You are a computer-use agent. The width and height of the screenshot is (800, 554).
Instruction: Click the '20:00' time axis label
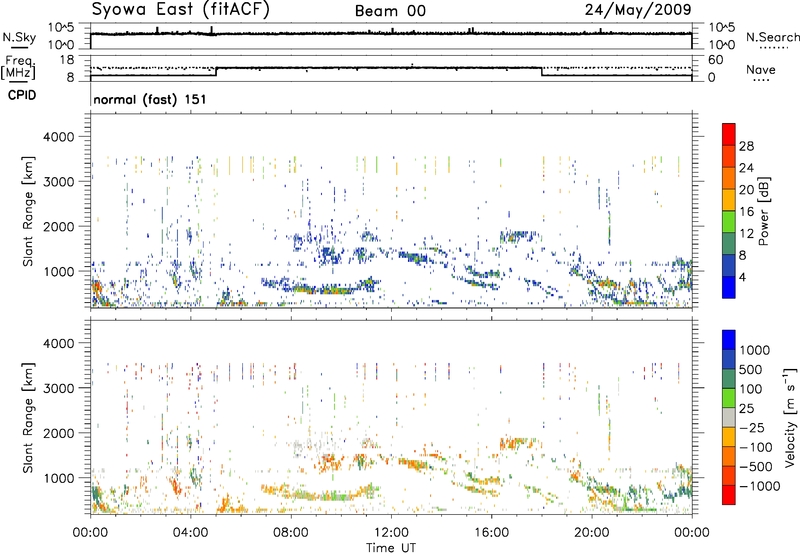591,533
